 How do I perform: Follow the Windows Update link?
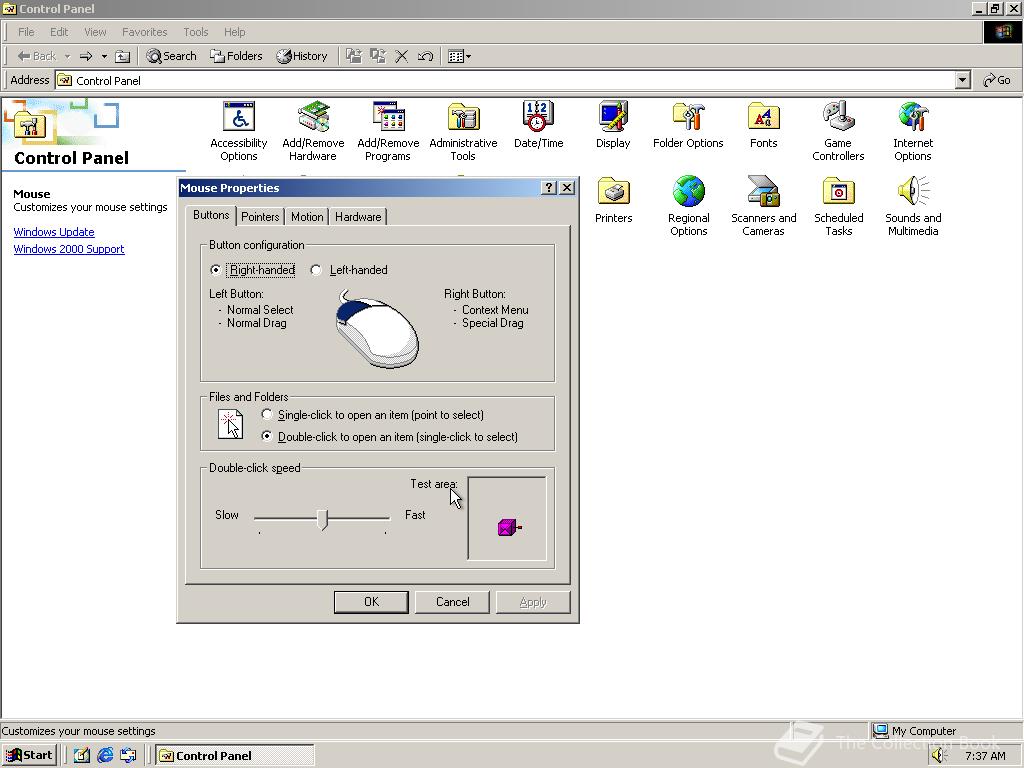(x=54, y=232)
